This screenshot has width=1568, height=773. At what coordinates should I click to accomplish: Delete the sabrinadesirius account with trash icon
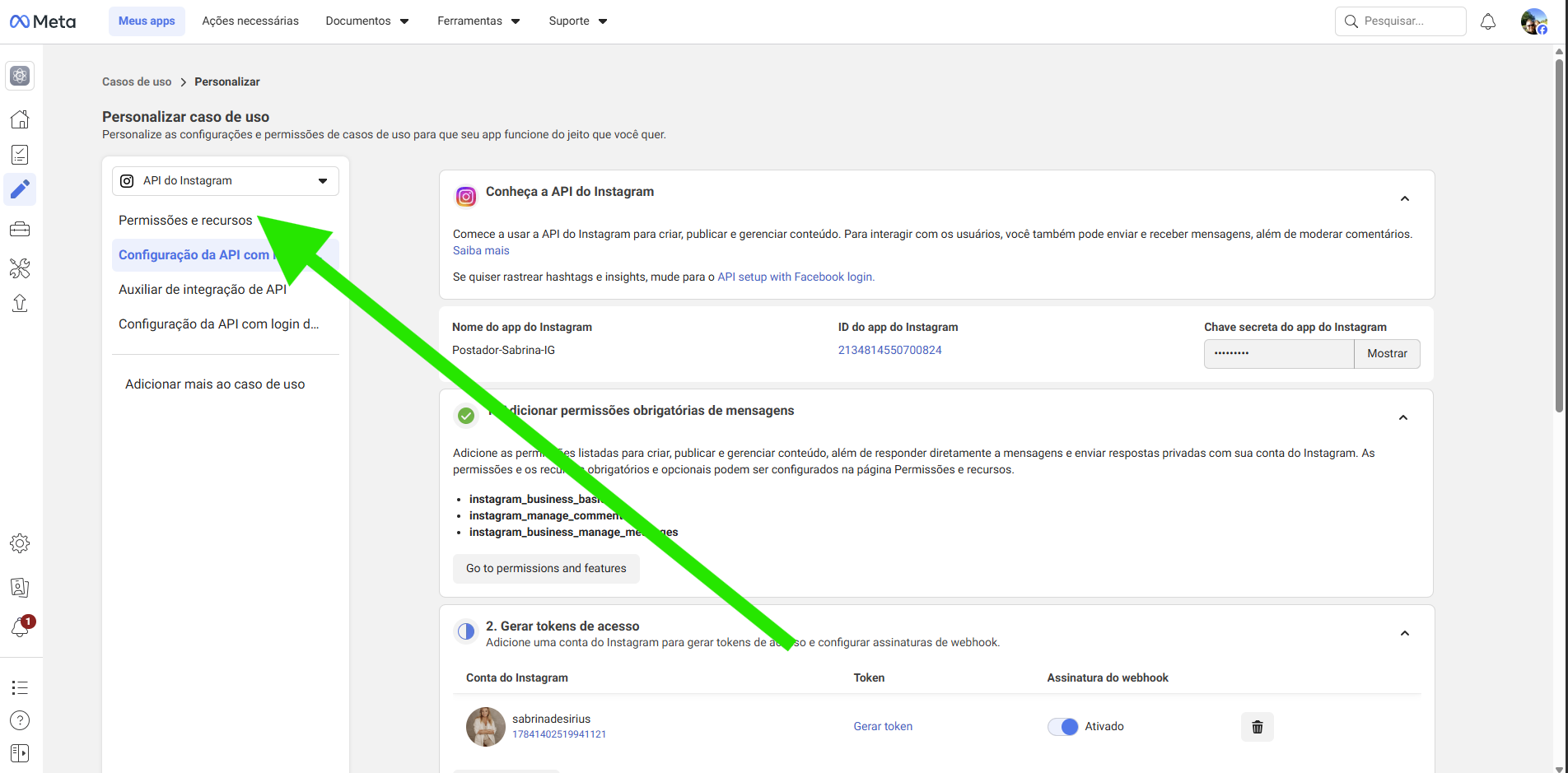click(1258, 727)
